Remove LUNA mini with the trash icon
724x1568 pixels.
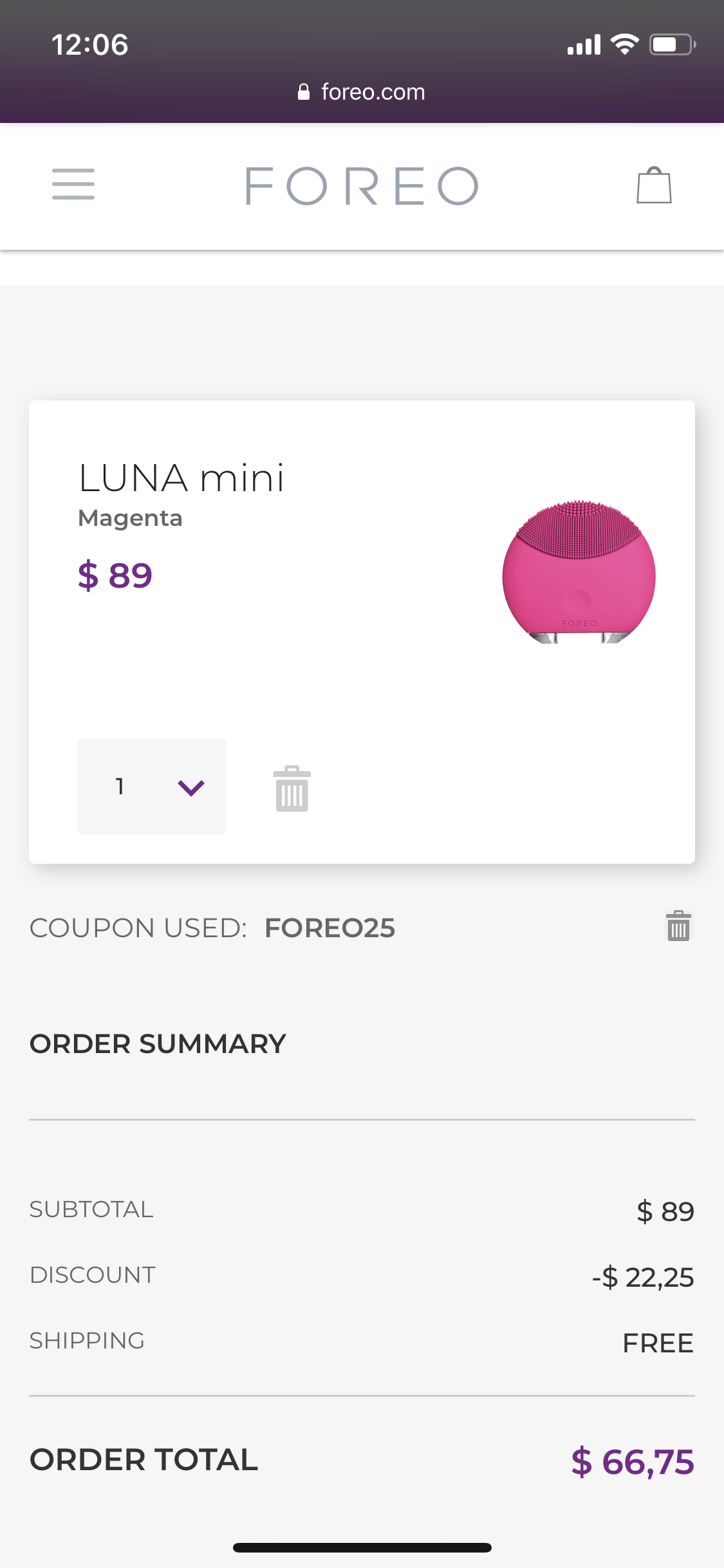[292, 789]
